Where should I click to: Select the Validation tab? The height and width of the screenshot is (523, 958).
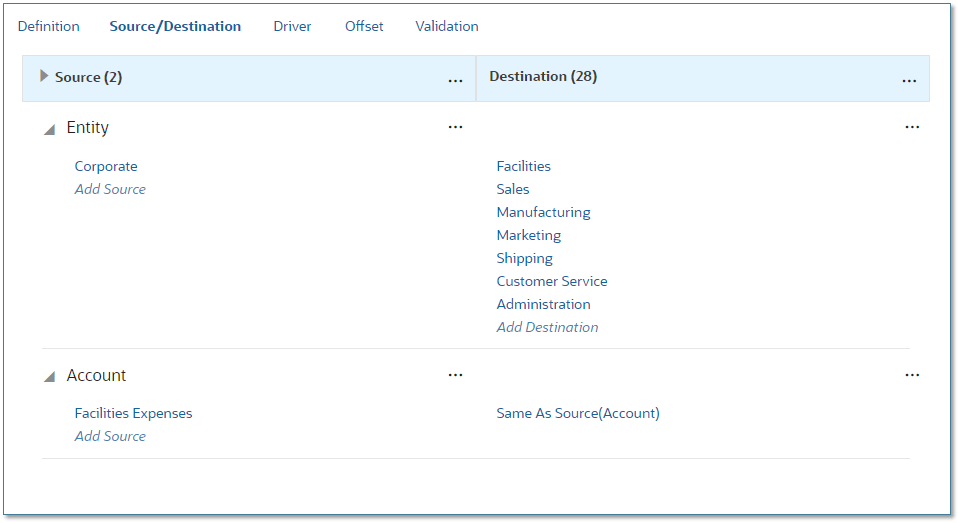point(446,27)
